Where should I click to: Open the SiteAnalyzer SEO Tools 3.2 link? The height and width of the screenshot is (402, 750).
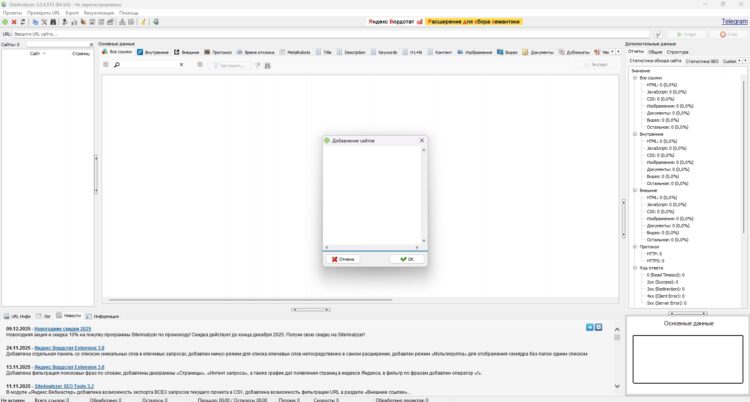64,386
